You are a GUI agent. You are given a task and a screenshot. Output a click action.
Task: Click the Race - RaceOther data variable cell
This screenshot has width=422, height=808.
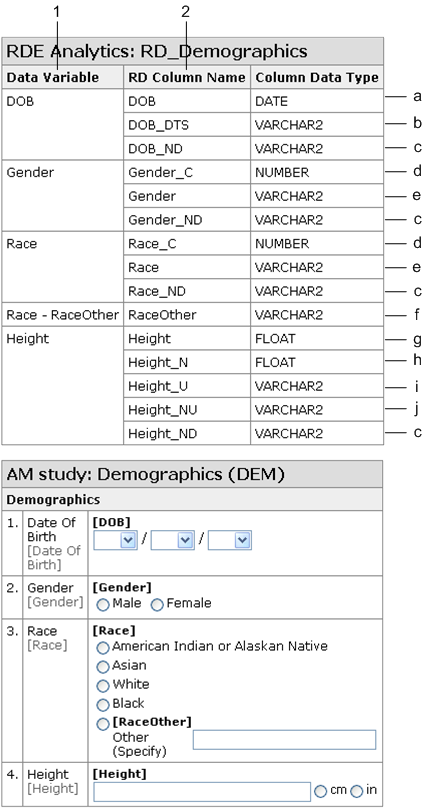pos(63,314)
